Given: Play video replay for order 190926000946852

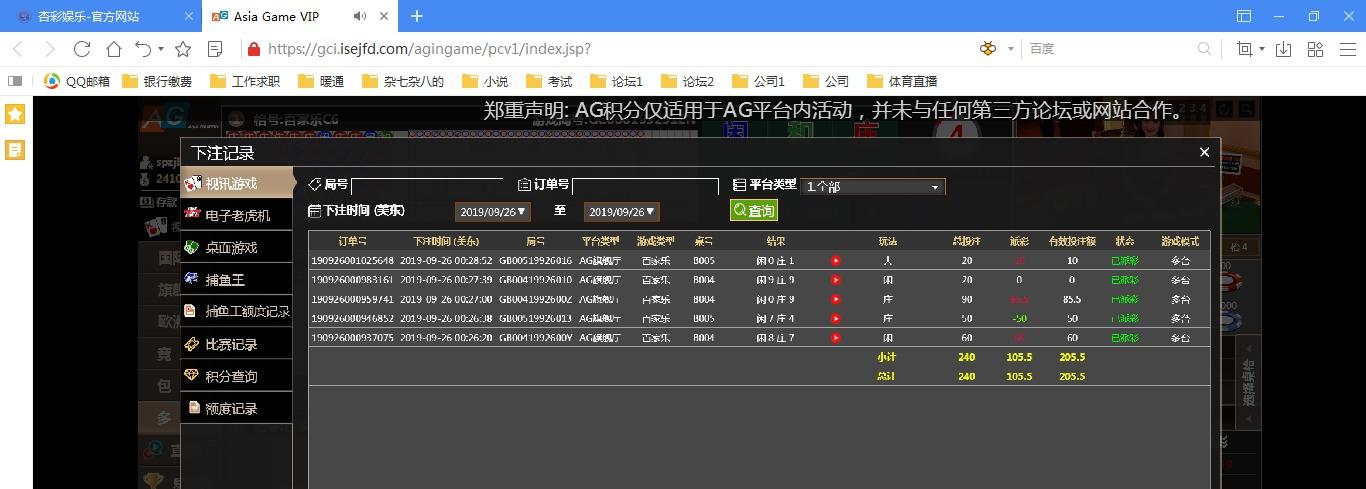Looking at the screenshot, I should point(836,318).
